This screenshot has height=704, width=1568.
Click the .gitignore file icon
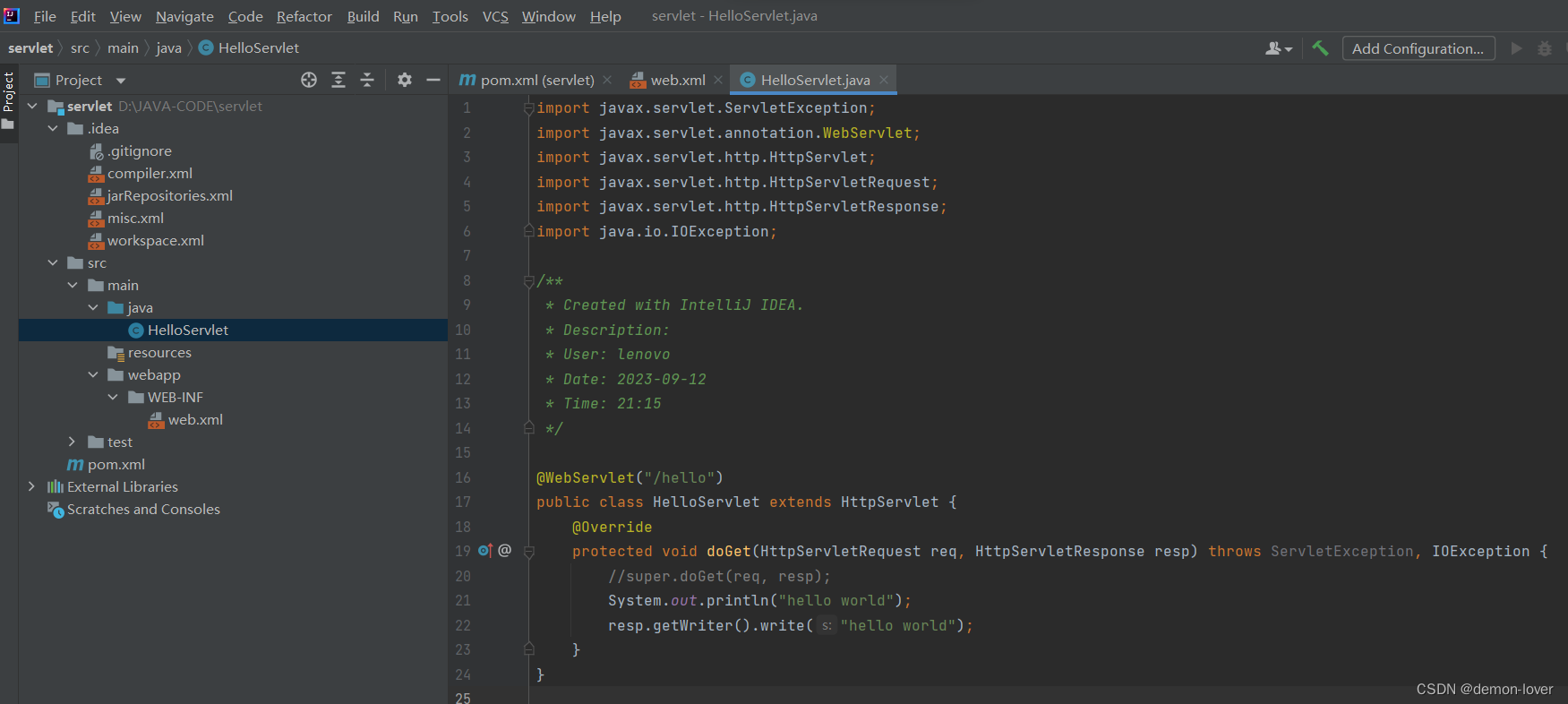[97, 151]
